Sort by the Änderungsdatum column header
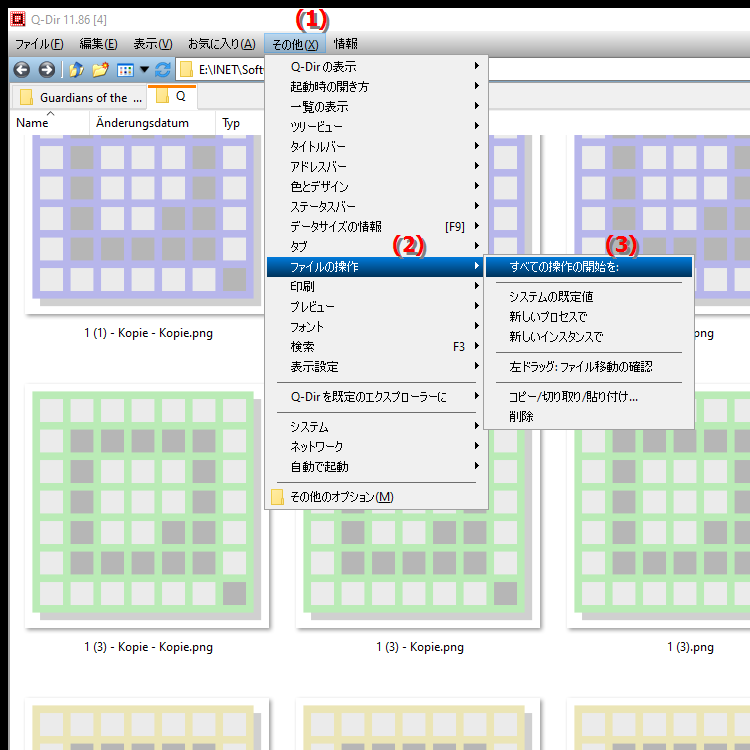The width and height of the screenshot is (750, 750). [152, 123]
